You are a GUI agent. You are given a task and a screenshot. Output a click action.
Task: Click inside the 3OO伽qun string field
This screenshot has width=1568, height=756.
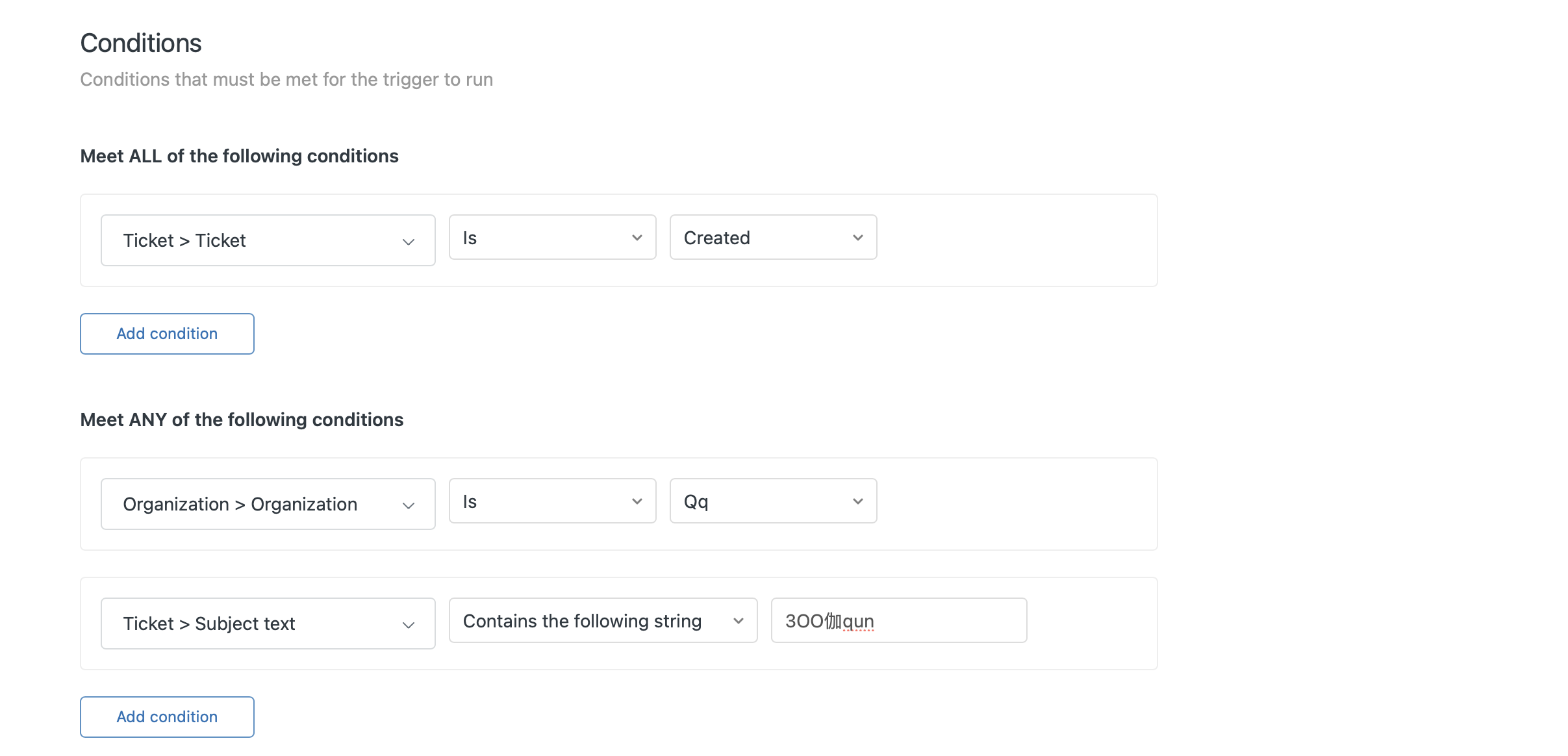898,620
